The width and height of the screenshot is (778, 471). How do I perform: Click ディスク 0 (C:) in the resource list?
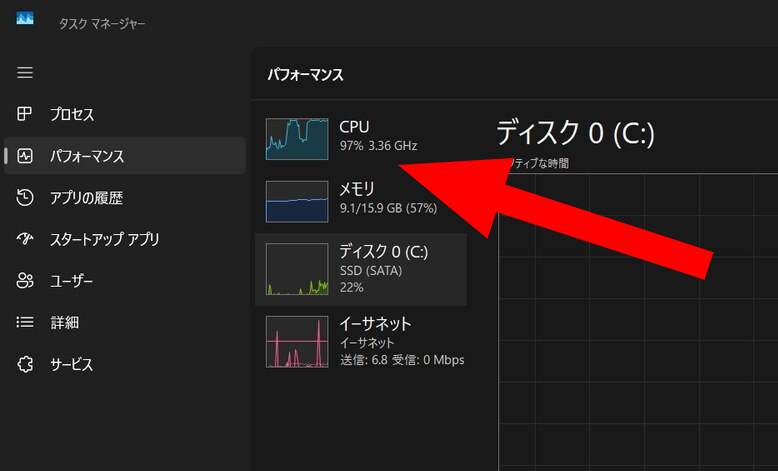click(384, 252)
